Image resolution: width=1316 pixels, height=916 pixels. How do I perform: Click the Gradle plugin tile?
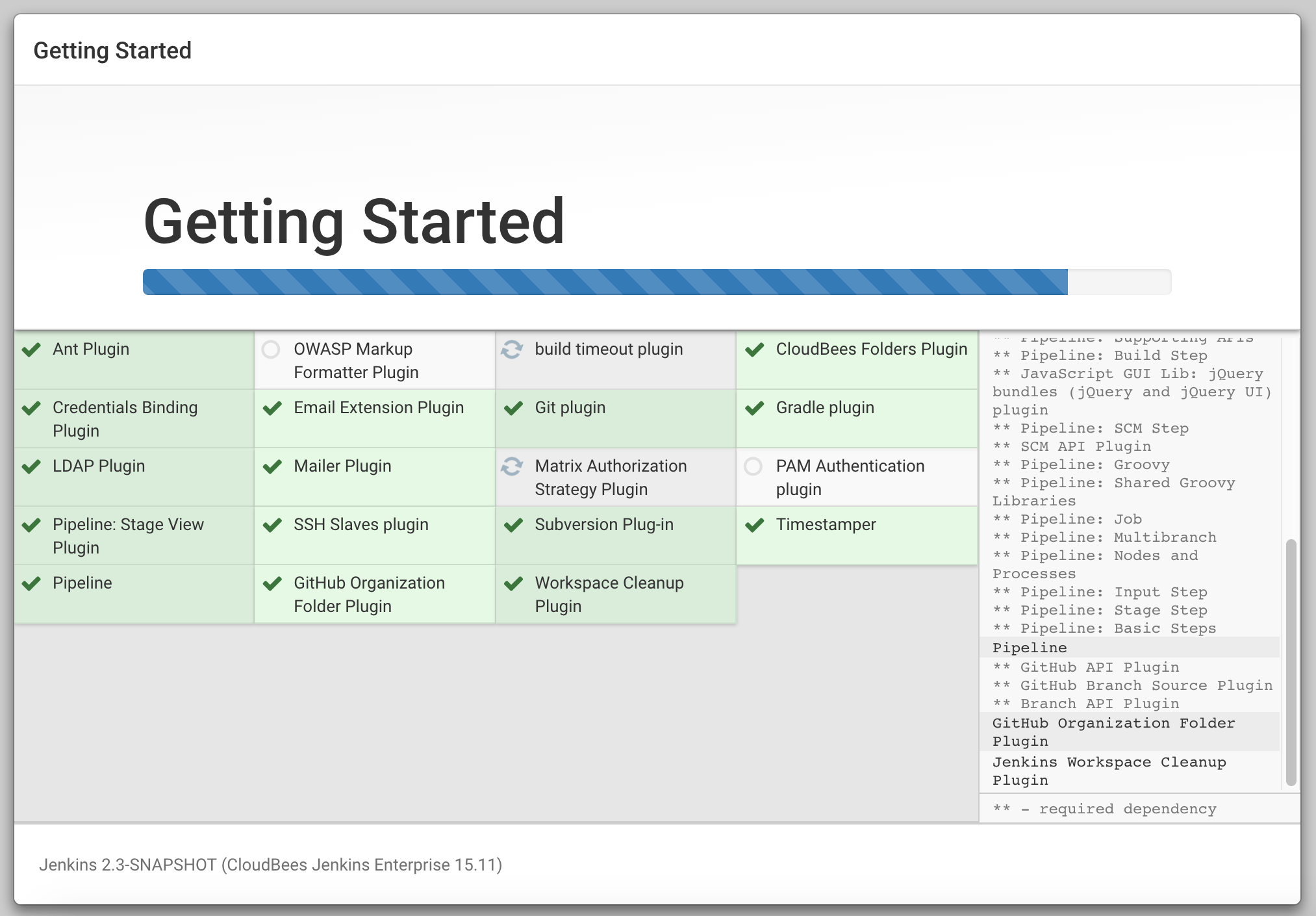[x=824, y=408]
